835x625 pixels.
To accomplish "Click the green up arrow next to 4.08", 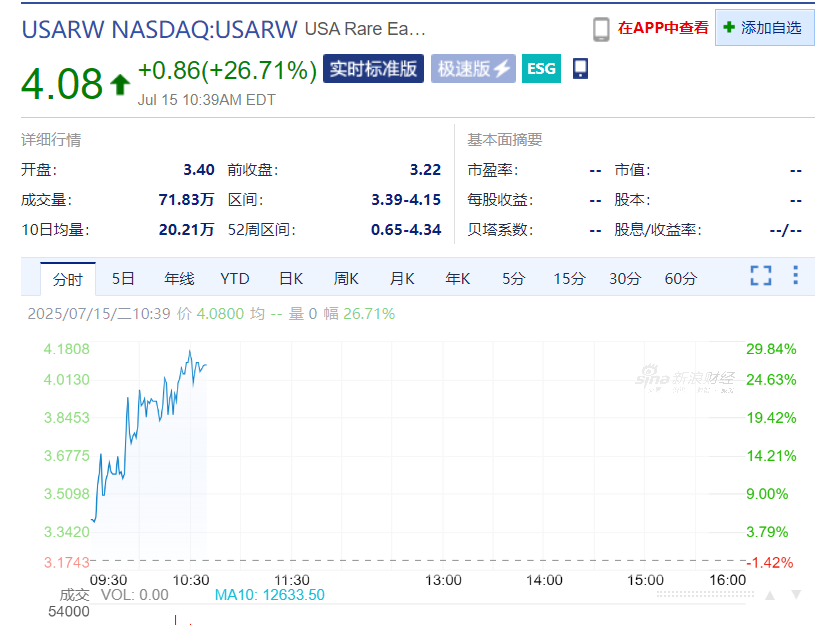I will pos(120,85).
